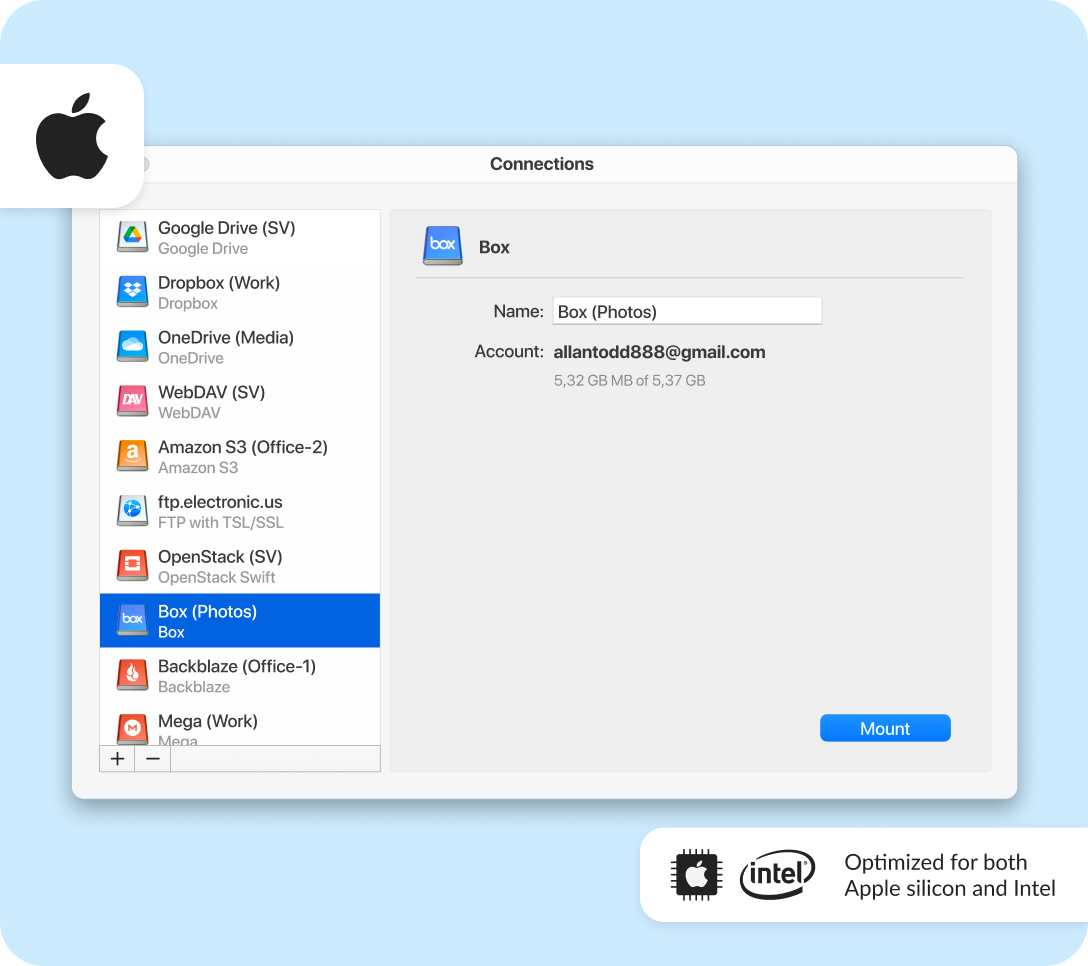Viewport: 1088px width, 966px height.
Task: Add a new connection with plus button
Action: click(117, 759)
